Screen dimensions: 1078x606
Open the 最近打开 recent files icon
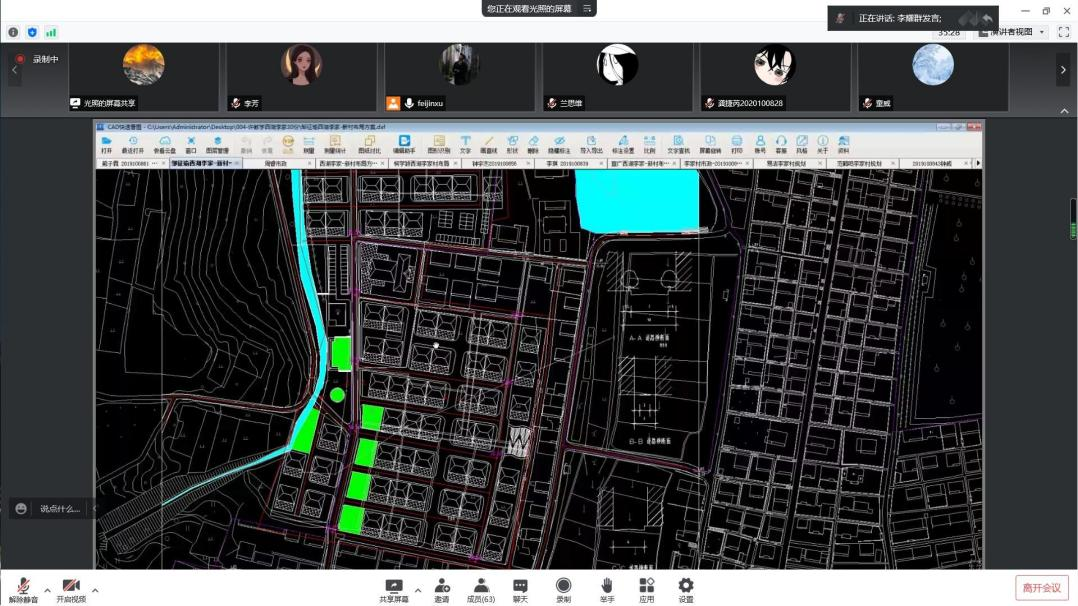pyautogui.click(x=133, y=144)
